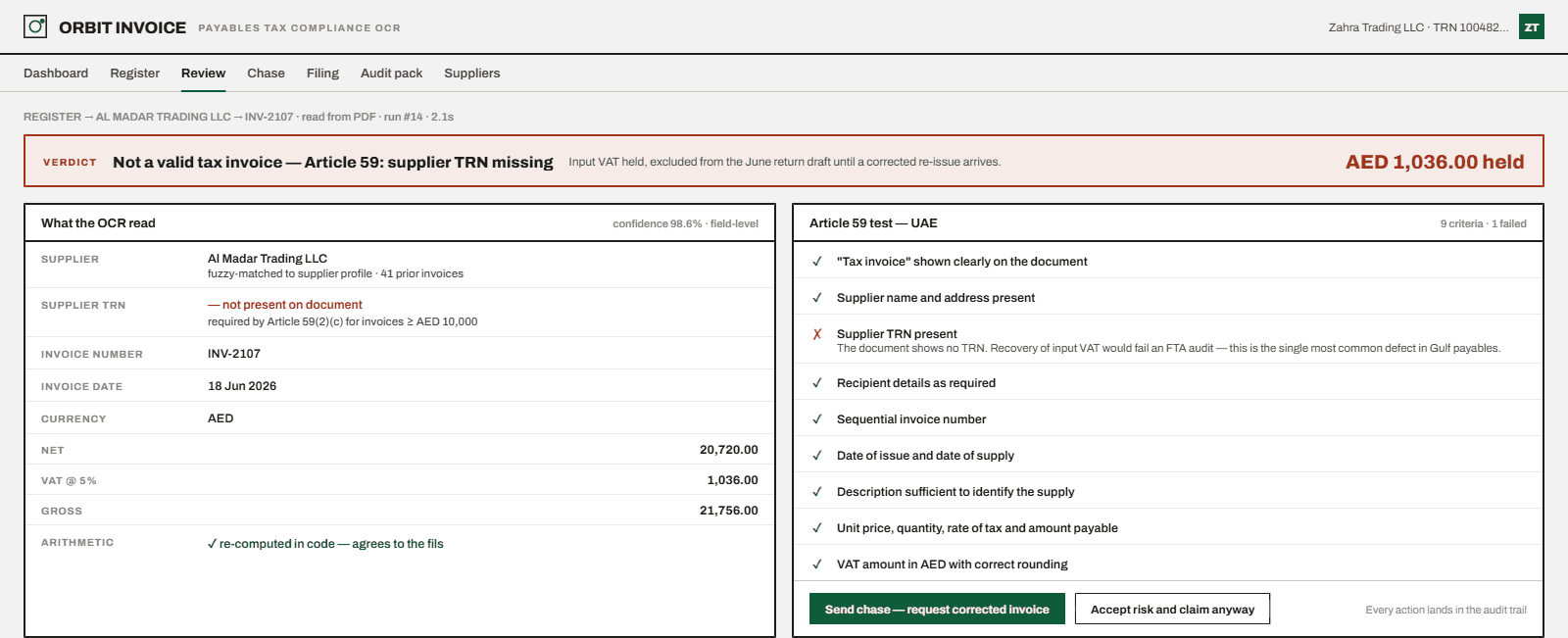This screenshot has height=638, width=1568.
Task: Click the "What the OCR read" panel heading
Action: 98,223
